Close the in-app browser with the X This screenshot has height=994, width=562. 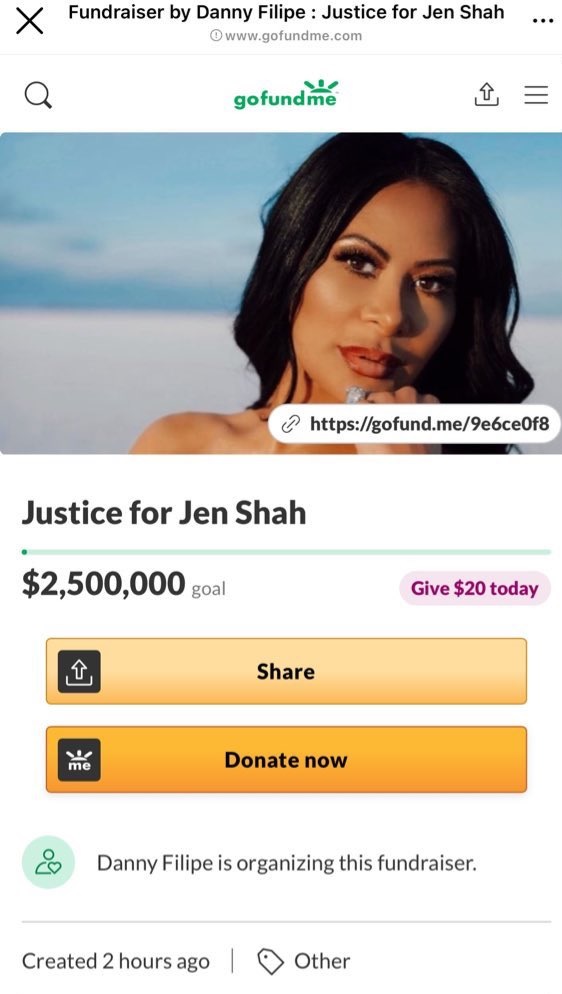(29, 21)
